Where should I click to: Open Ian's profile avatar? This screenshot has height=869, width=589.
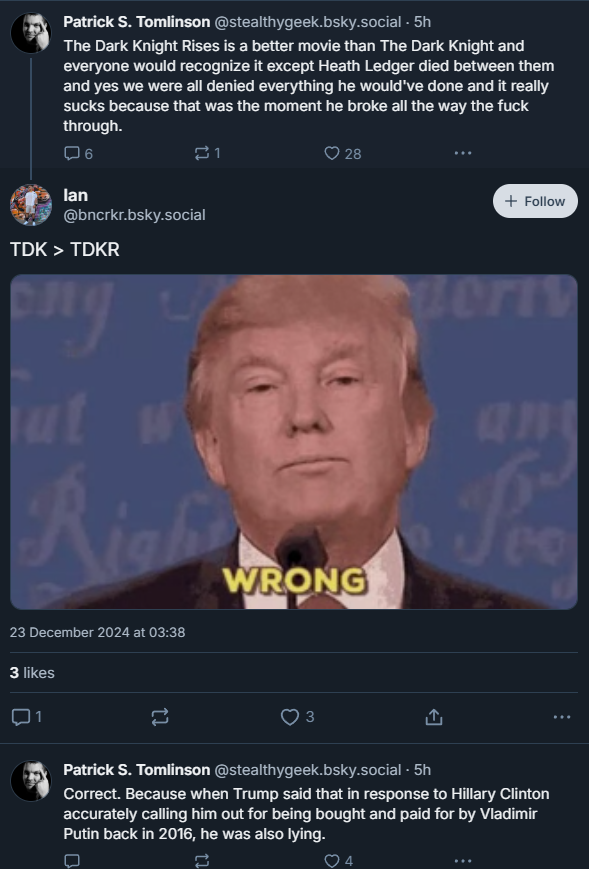pos(31,205)
